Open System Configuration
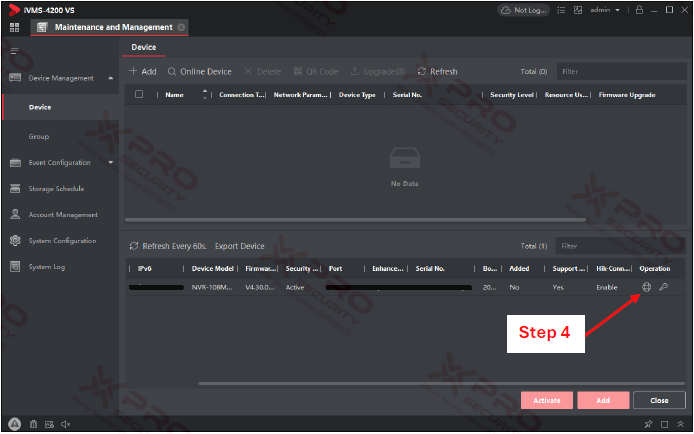Screen dimensions: 694x434 point(62,241)
